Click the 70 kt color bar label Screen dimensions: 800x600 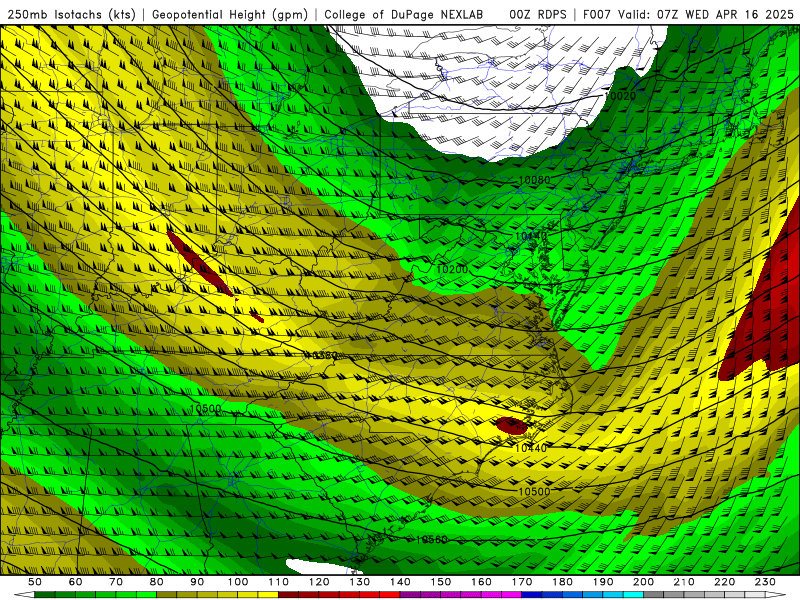(x=116, y=582)
